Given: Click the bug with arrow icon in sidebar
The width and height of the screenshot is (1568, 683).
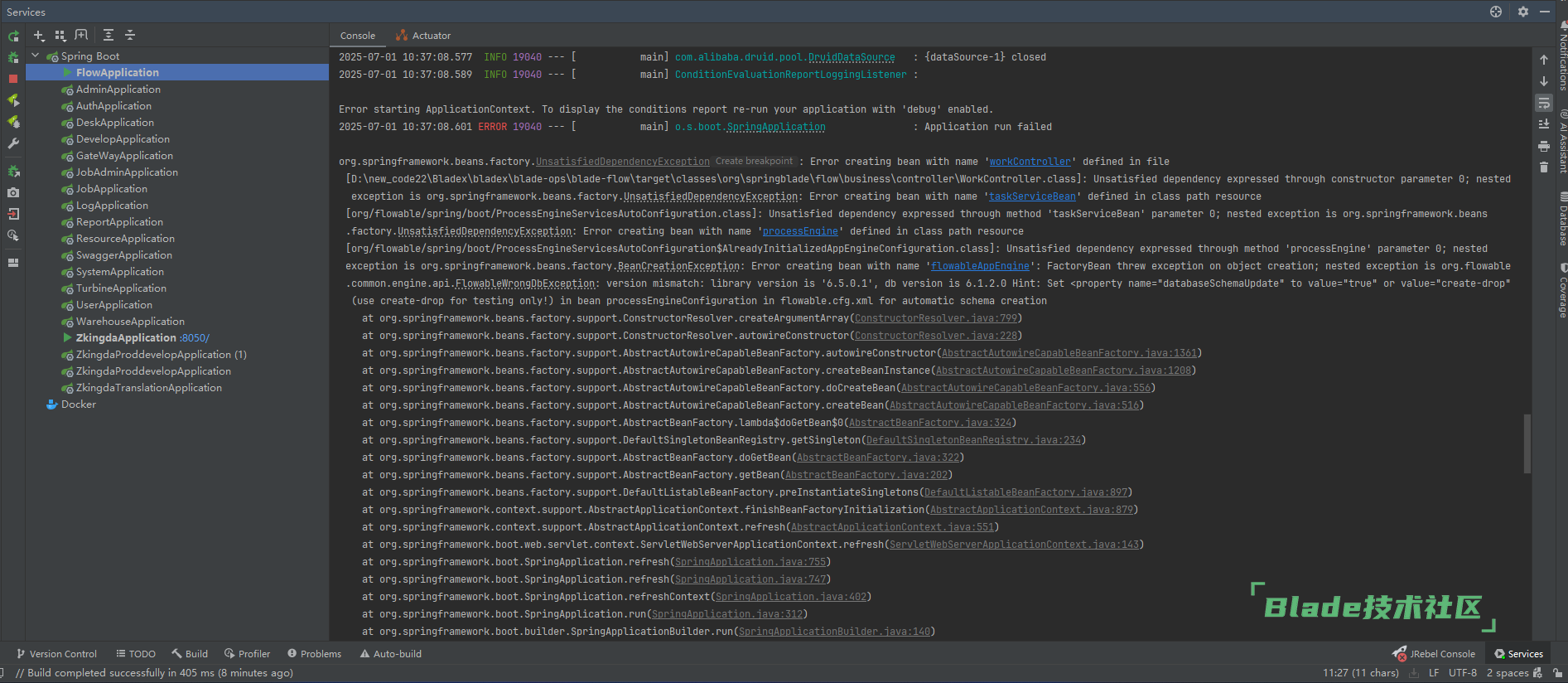Looking at the screenshot, I should pos(13,171).
